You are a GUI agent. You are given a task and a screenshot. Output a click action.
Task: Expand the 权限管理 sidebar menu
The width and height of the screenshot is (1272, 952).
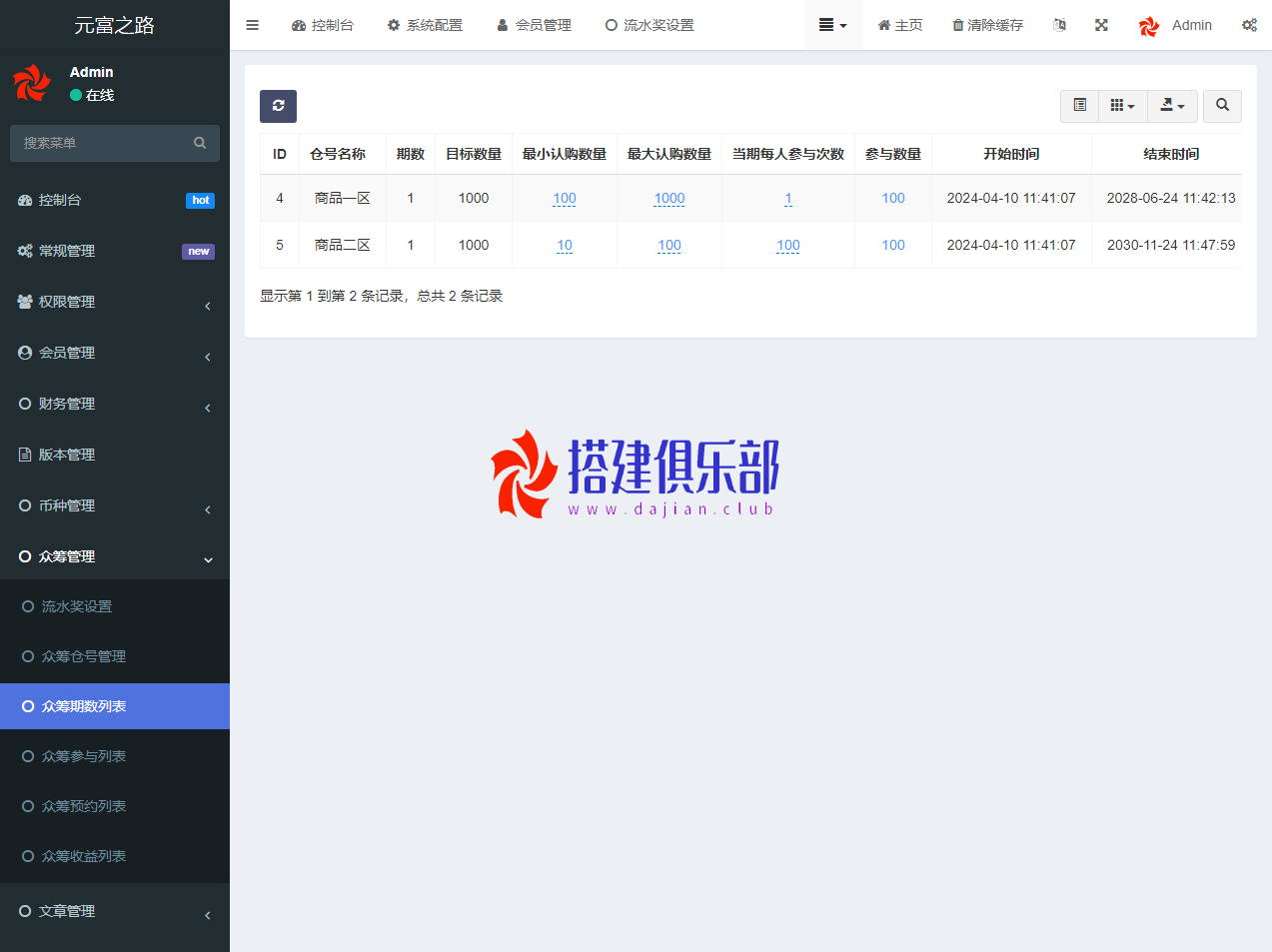[115, 302]
